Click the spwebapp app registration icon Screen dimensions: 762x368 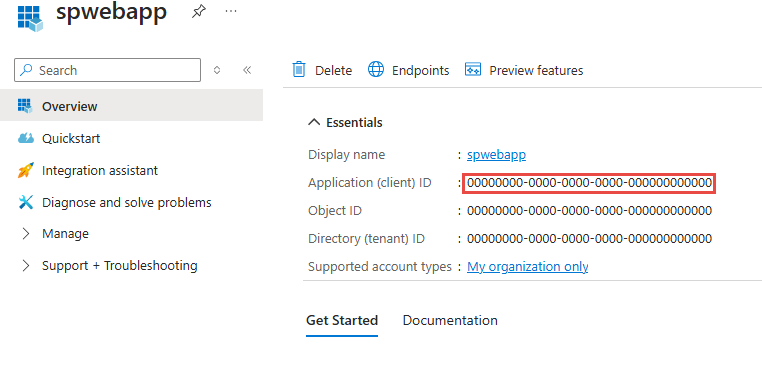pyautogui.click(x=30, y=18)
